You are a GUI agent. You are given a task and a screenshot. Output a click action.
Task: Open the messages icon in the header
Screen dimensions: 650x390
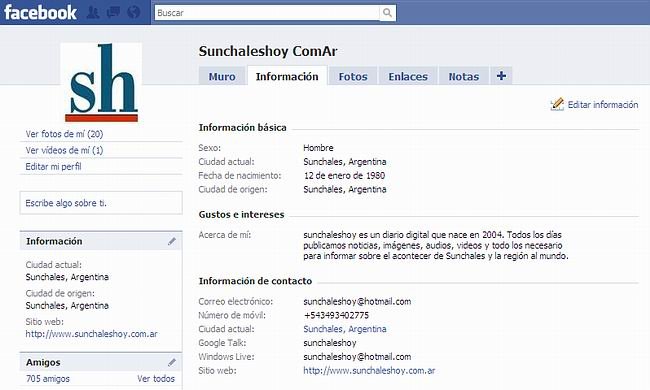coord(113,12)
